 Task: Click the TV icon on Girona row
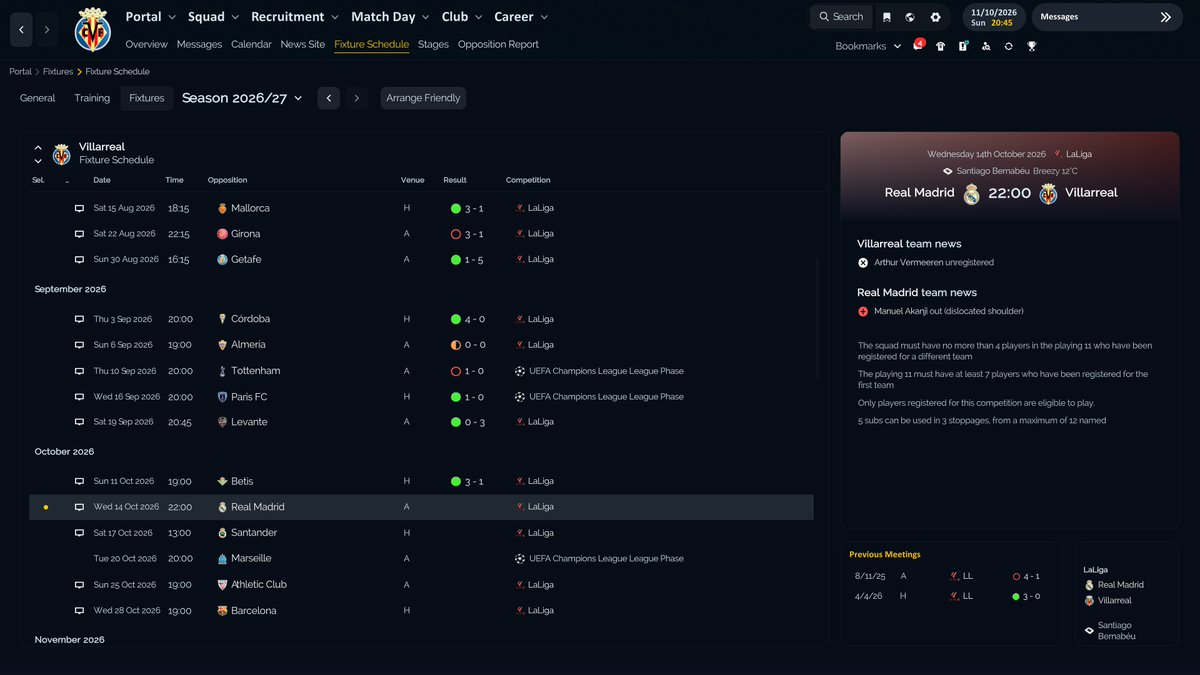tap(80, 234)
